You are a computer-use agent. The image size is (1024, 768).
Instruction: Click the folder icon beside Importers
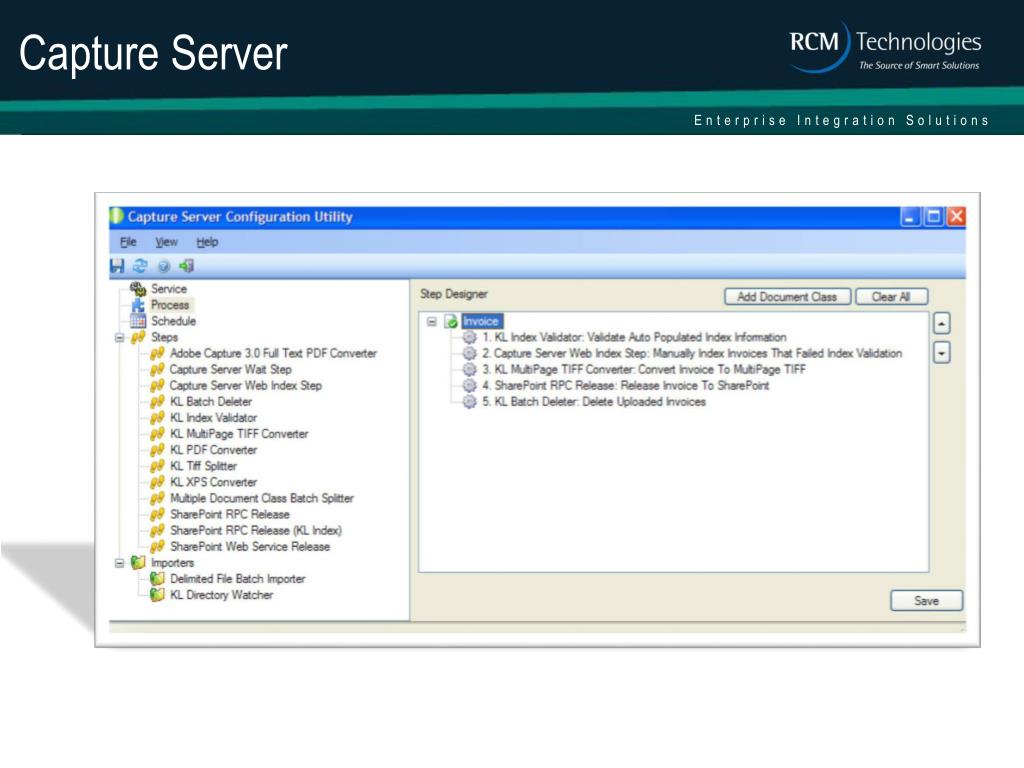click(138, 563)
